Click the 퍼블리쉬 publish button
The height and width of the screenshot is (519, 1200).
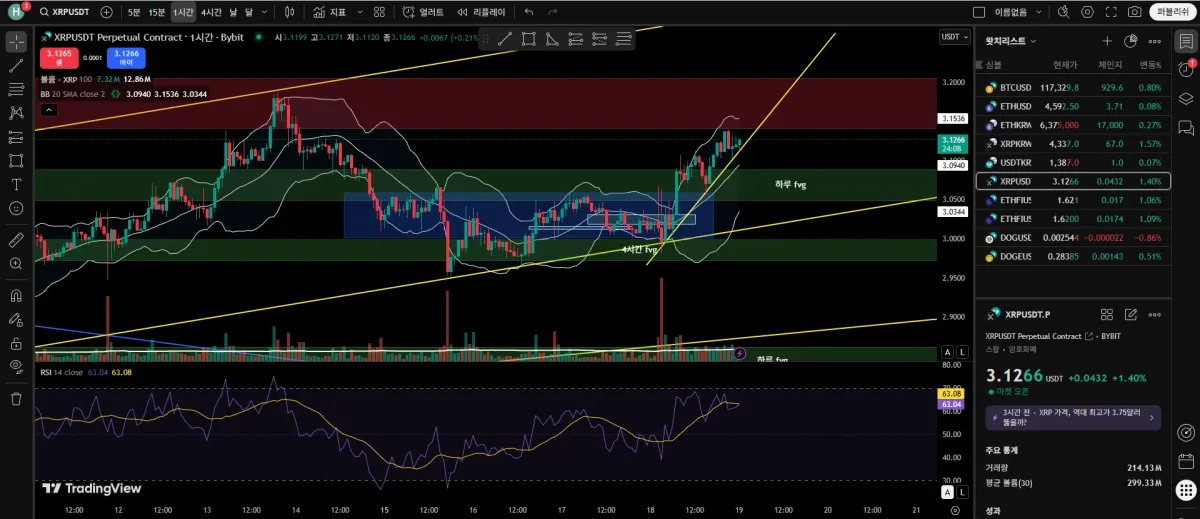(x=1171, y=12)
